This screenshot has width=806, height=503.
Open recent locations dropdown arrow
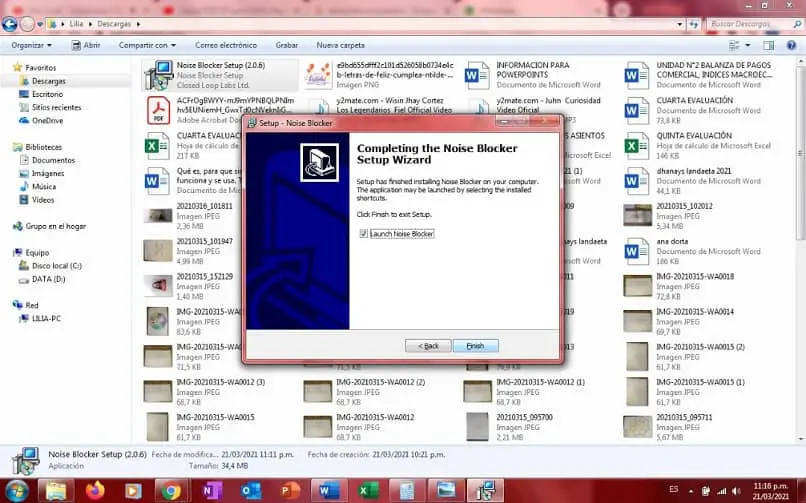40,24
